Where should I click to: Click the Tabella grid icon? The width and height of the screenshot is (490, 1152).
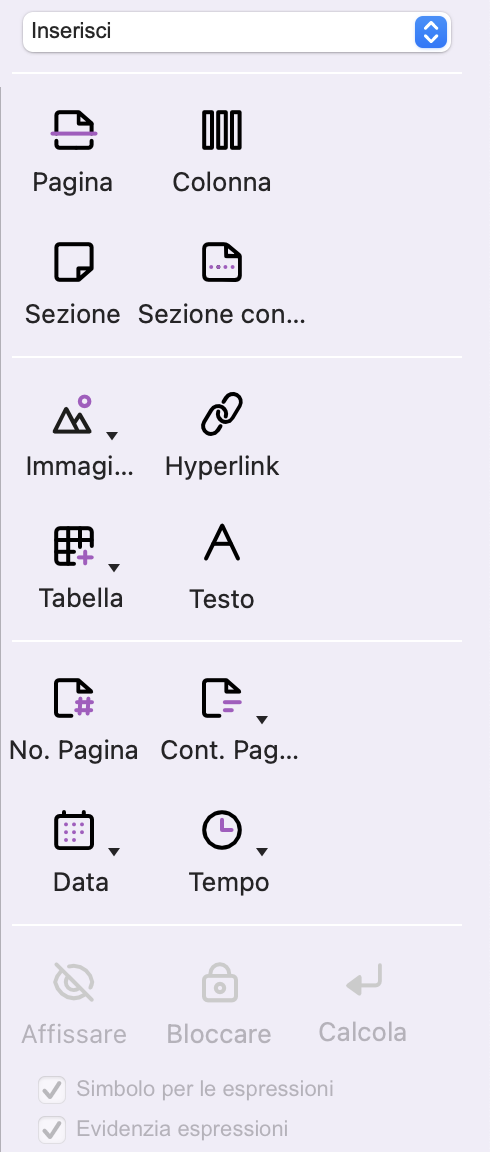click(x=74, y=546)
